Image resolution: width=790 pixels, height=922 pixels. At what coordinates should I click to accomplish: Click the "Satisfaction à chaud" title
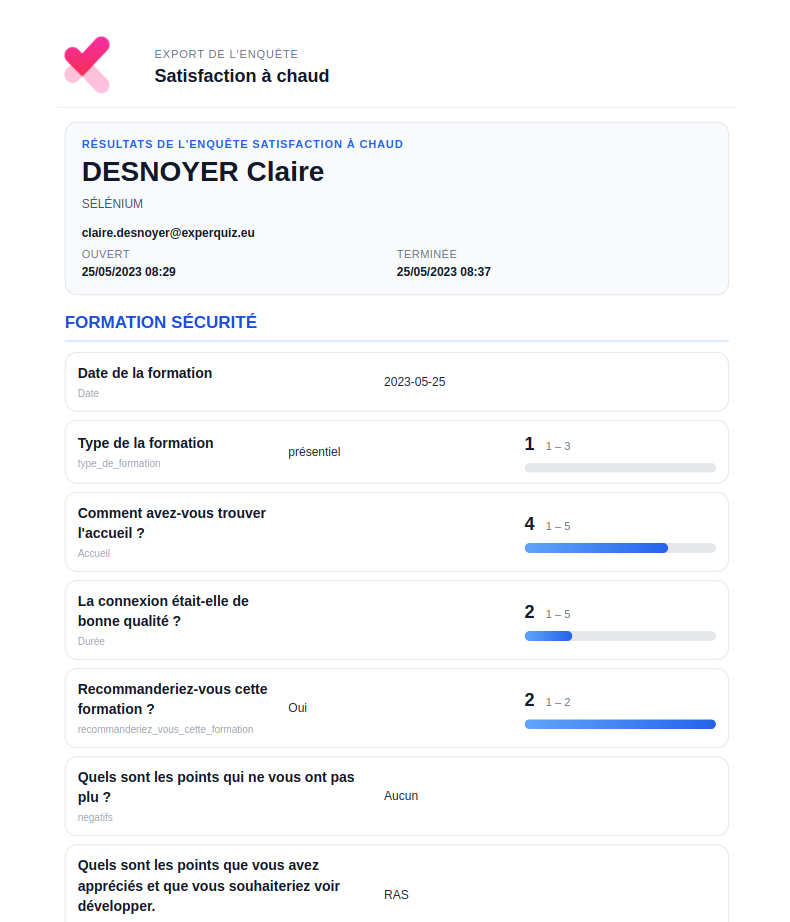(x=242, y=76)
